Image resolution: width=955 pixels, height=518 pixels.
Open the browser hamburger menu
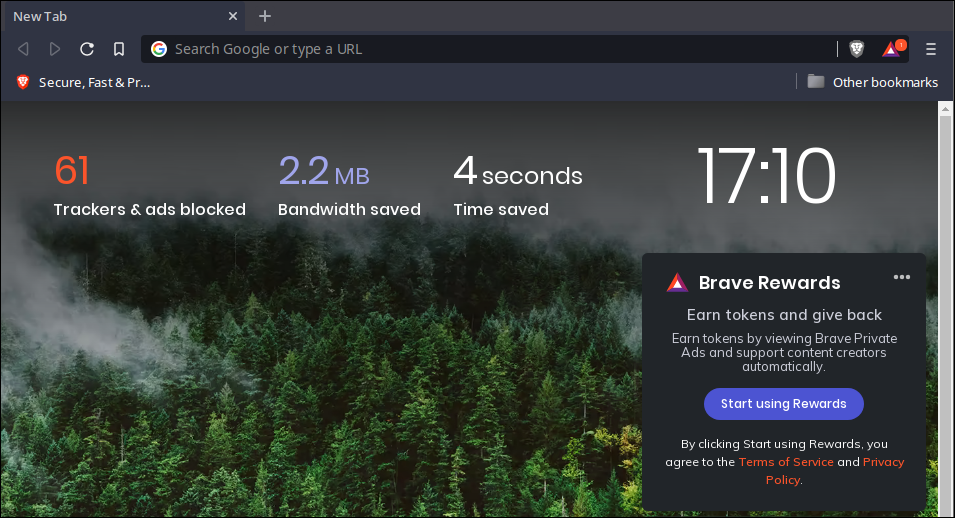pyautogui.click(x=931, y=49)
